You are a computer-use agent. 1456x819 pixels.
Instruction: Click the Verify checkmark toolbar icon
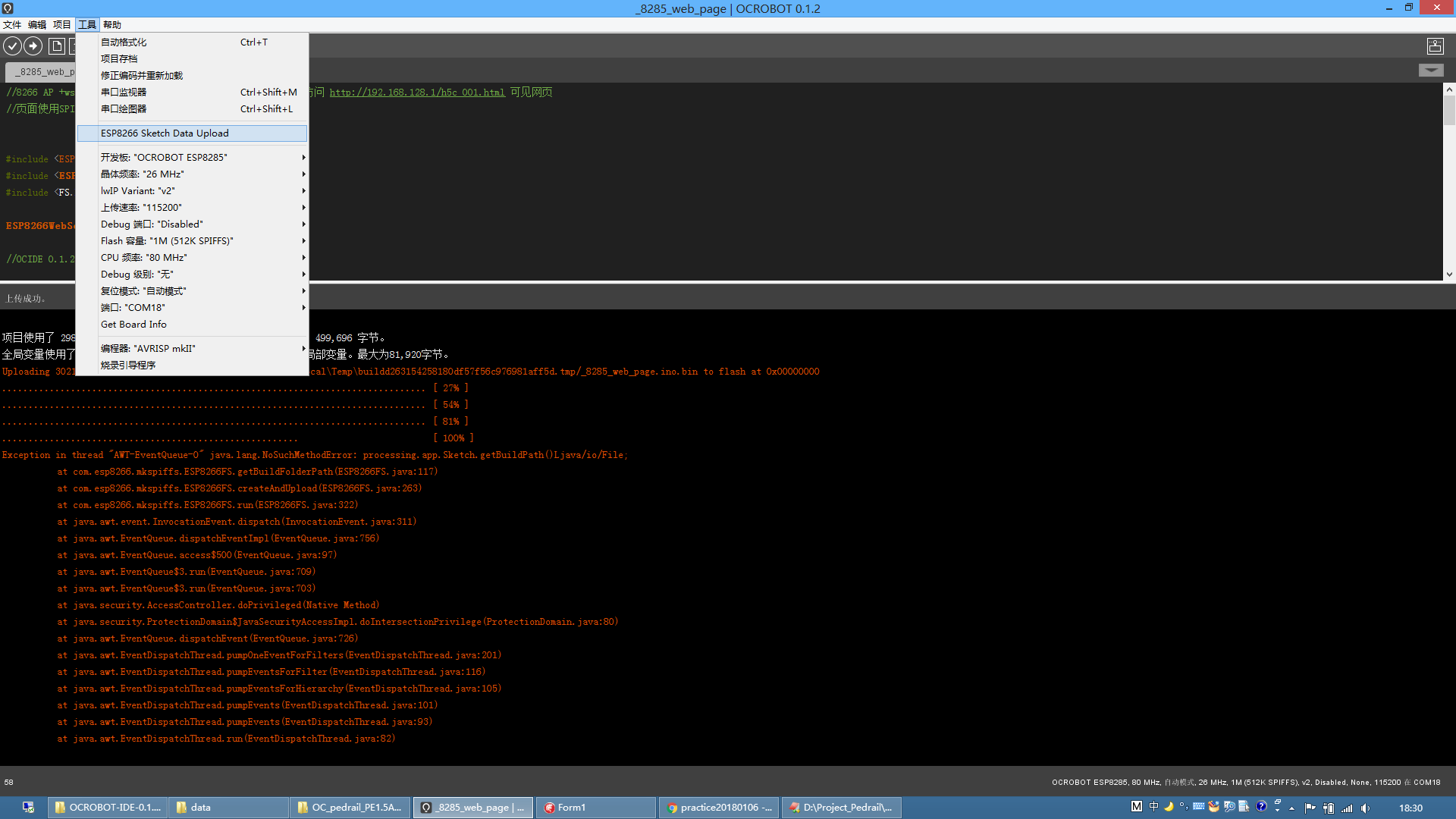click(x=12, y=46)
